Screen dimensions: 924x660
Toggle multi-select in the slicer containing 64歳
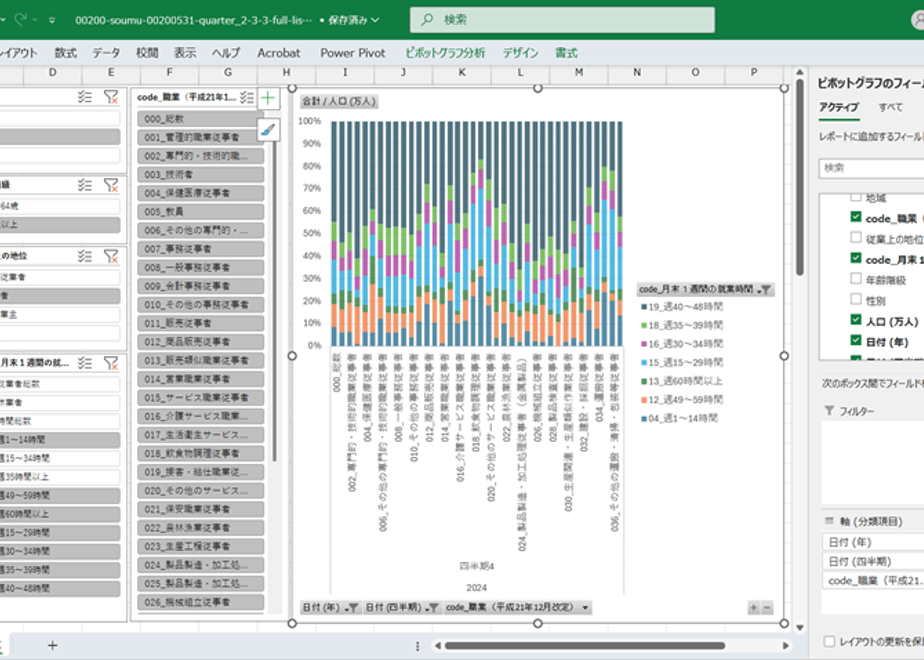[x=85, y=185]
